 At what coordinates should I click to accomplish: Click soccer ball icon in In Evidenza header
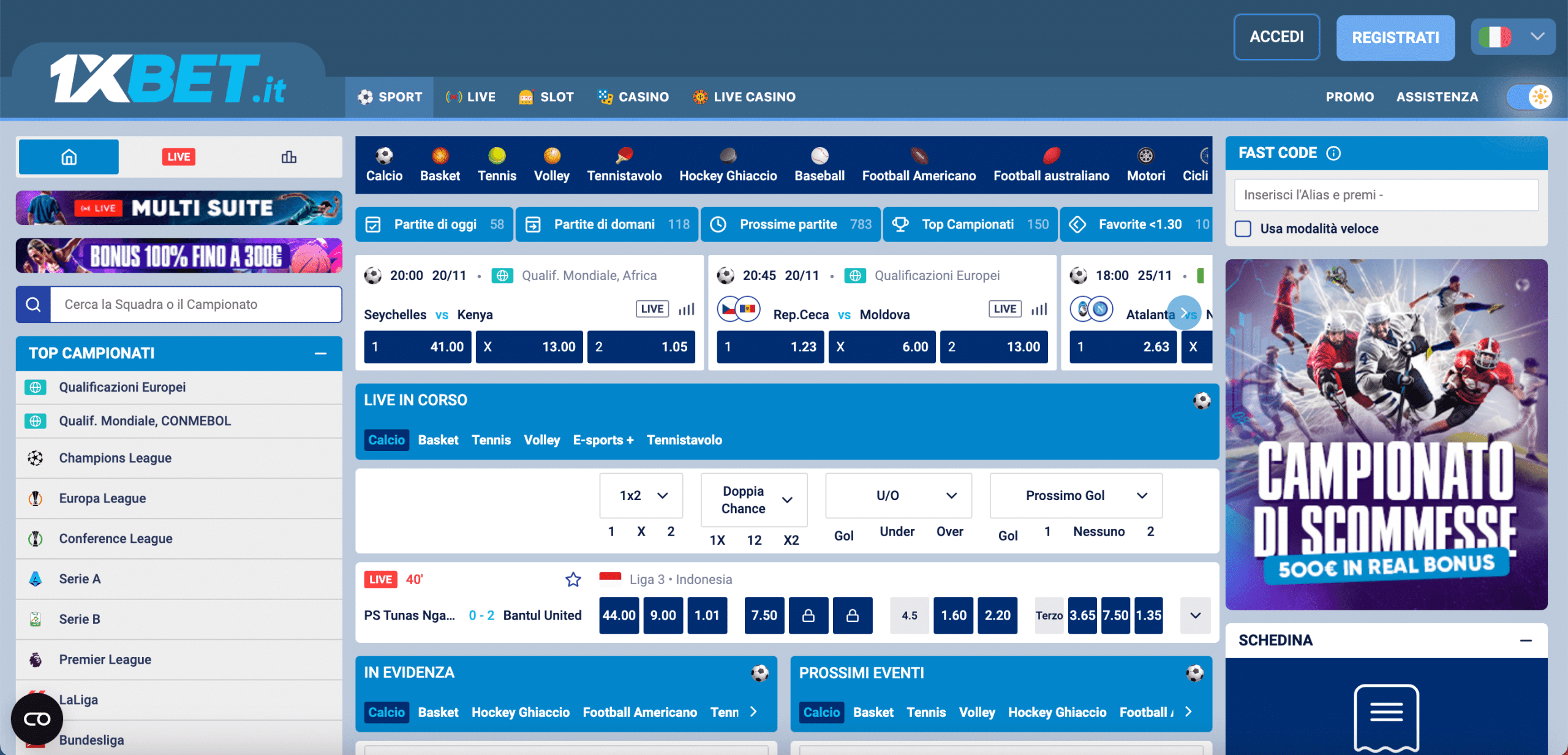click(x=760, y=673)
